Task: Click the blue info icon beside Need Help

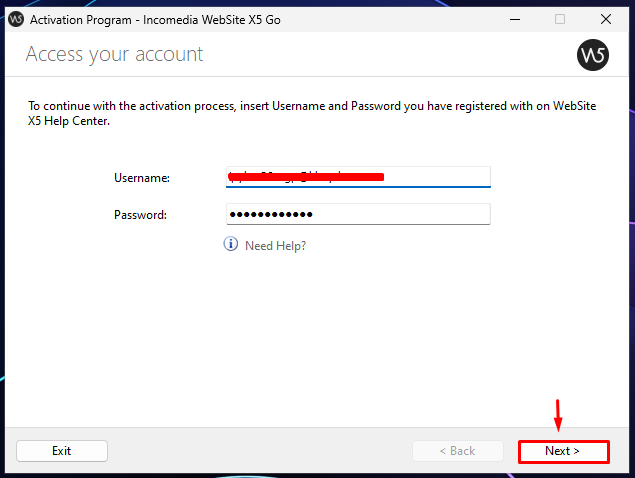Action: [231, 244]
